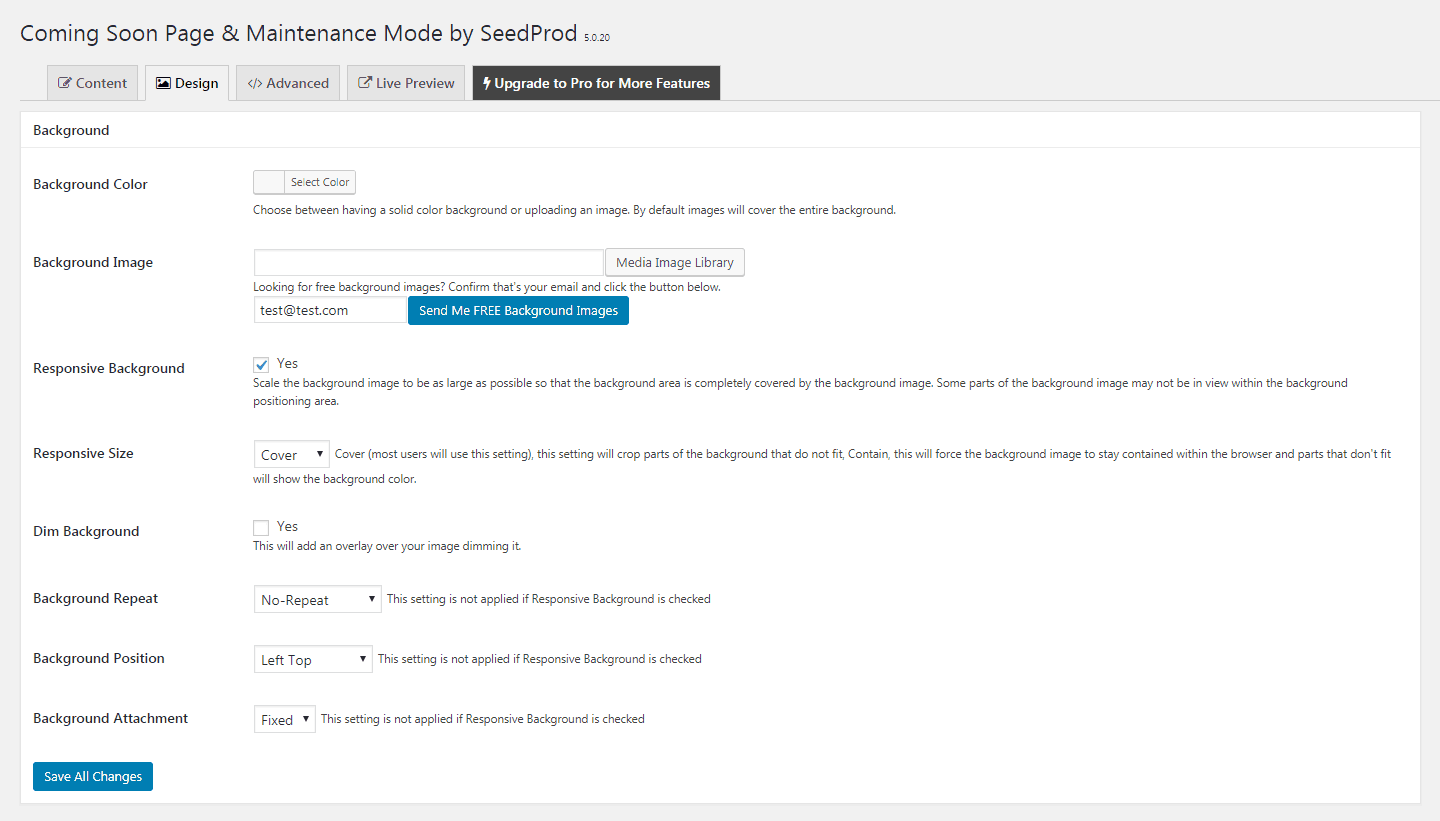Screen dimensions: 1440x821
Task: Click the Background Image label
Action: click(93, 262)
